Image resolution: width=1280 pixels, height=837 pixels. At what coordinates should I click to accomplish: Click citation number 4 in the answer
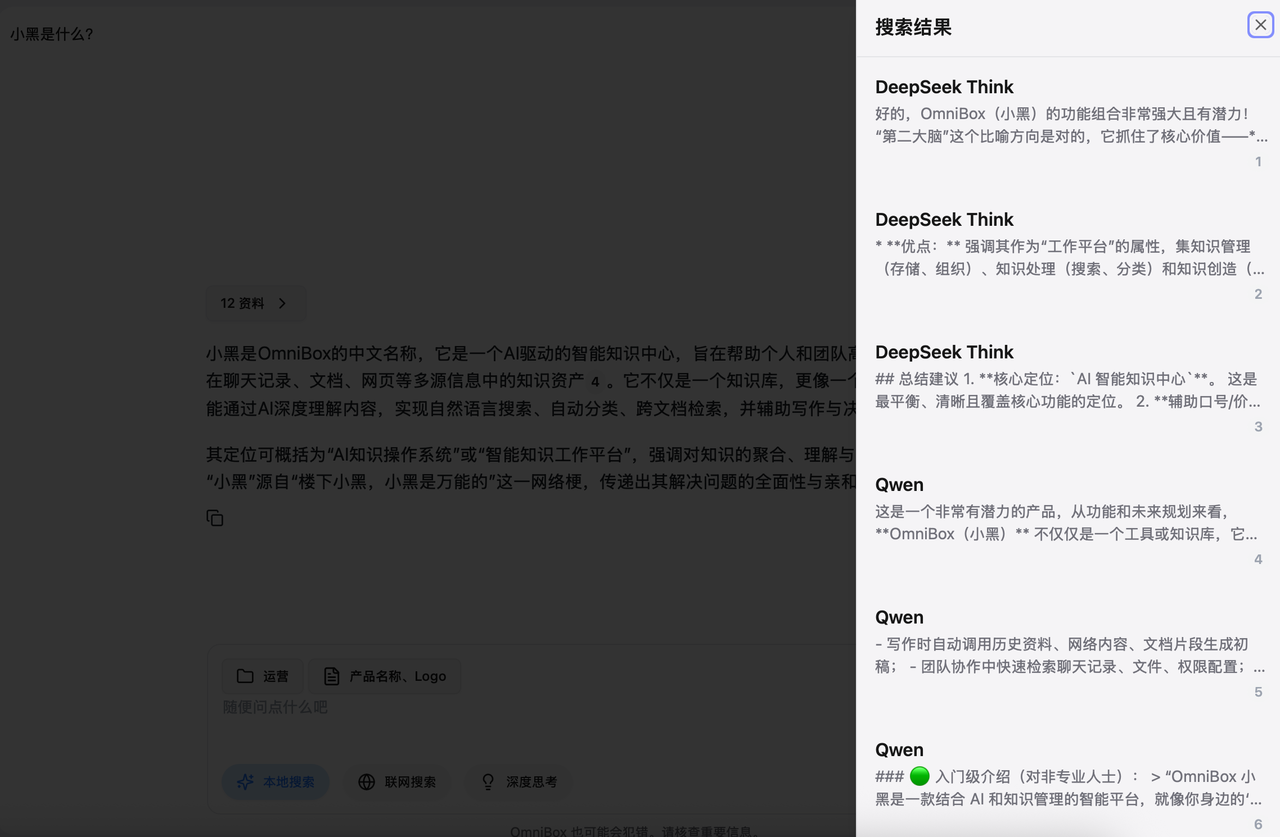click(x=595, y=382)
